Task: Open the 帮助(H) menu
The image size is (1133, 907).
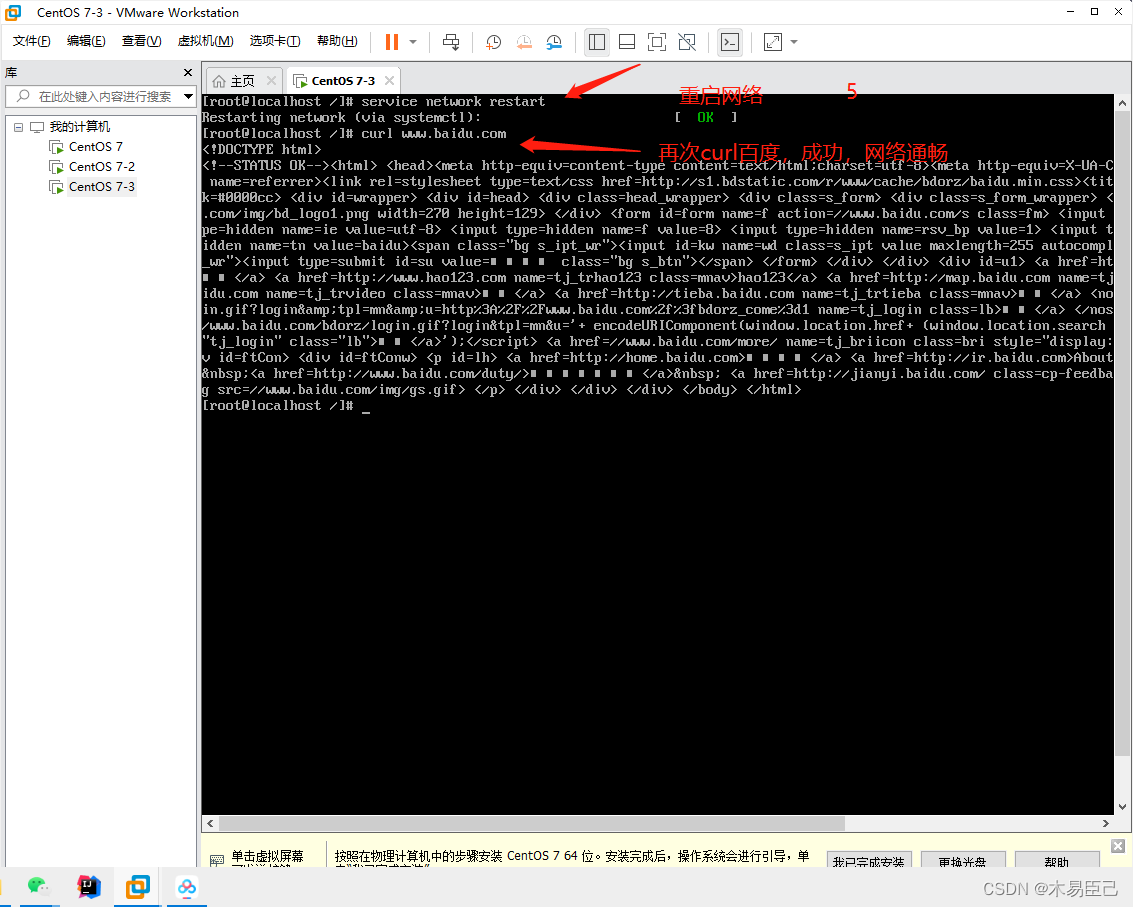Action: tap(337, 41)
